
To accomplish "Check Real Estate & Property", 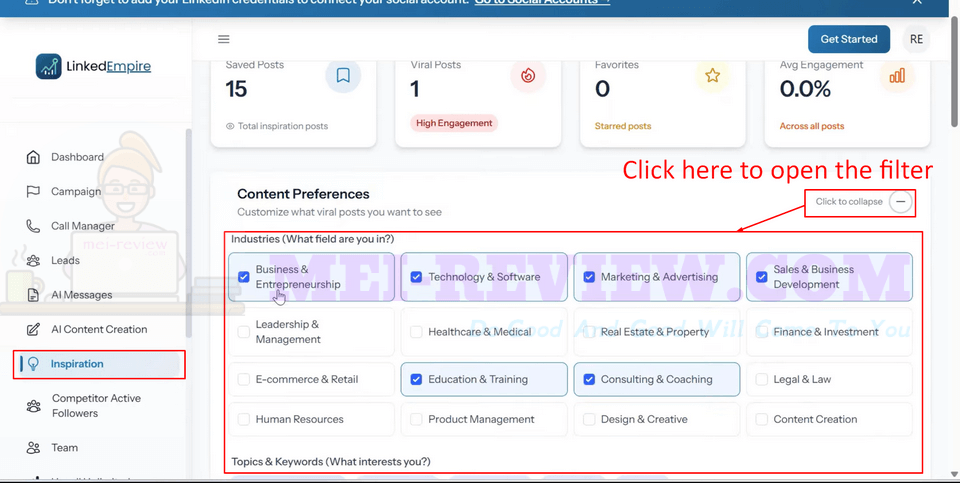I will (x=589, y=332).
